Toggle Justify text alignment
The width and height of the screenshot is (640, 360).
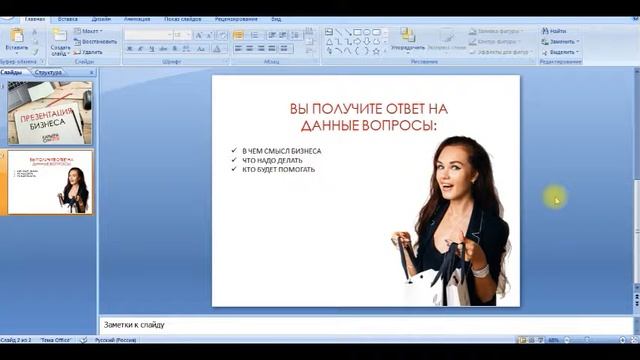tap(272, 49)
